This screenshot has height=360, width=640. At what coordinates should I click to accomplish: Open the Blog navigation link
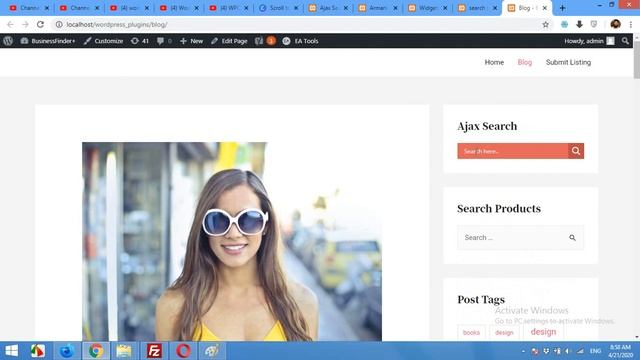click(x=524, y=62)
